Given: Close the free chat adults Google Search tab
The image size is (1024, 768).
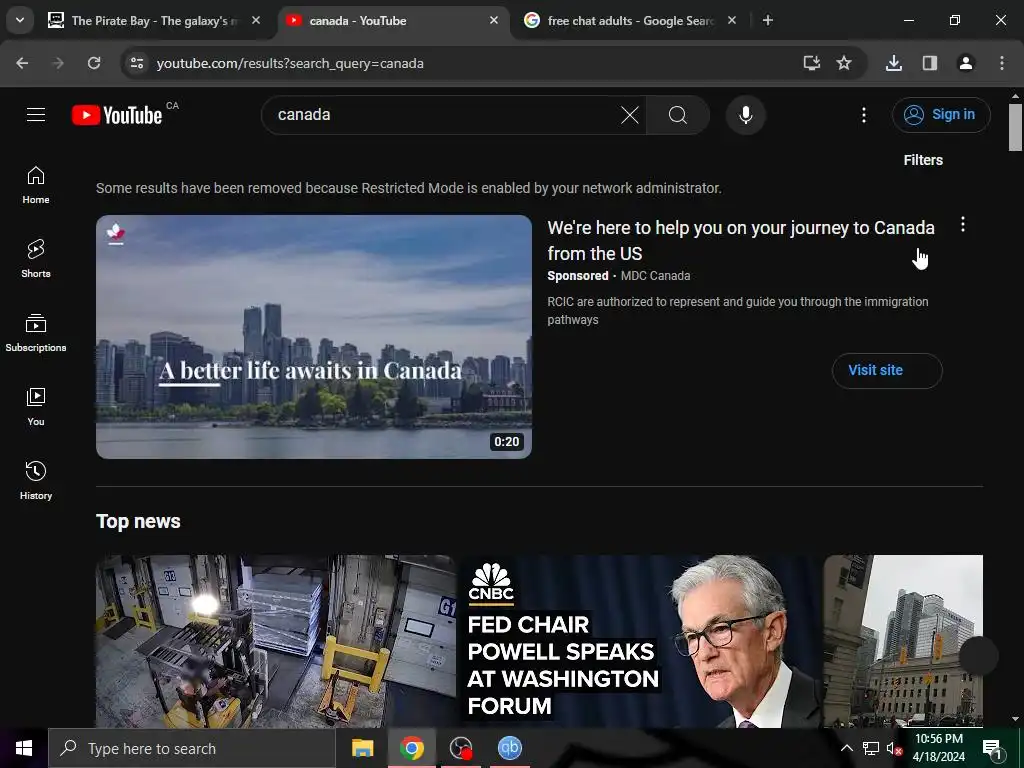Looking at the screenshot, I should click(731, 21).
